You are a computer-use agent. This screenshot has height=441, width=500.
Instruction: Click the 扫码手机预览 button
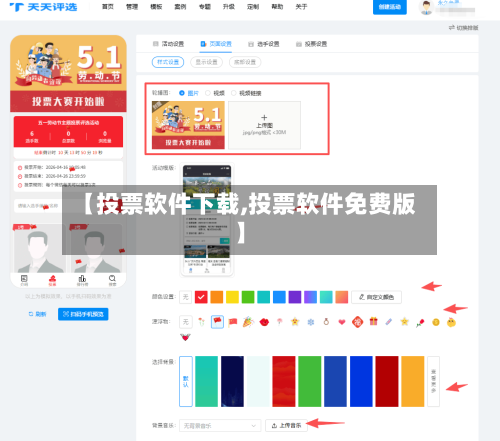[x=83, y=314]
